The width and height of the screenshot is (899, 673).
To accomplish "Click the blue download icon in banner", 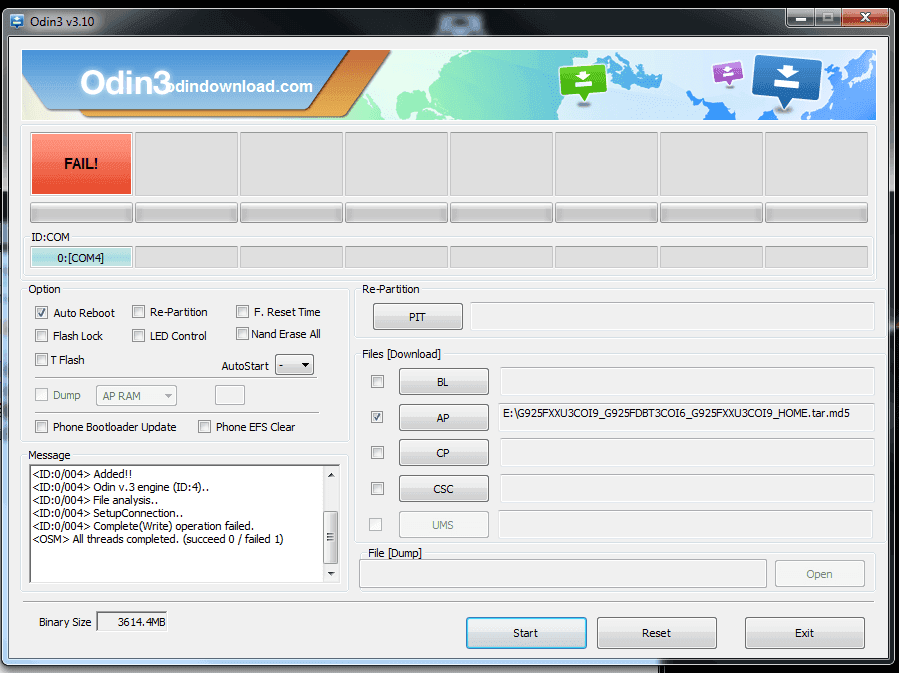I will [787, 81].
